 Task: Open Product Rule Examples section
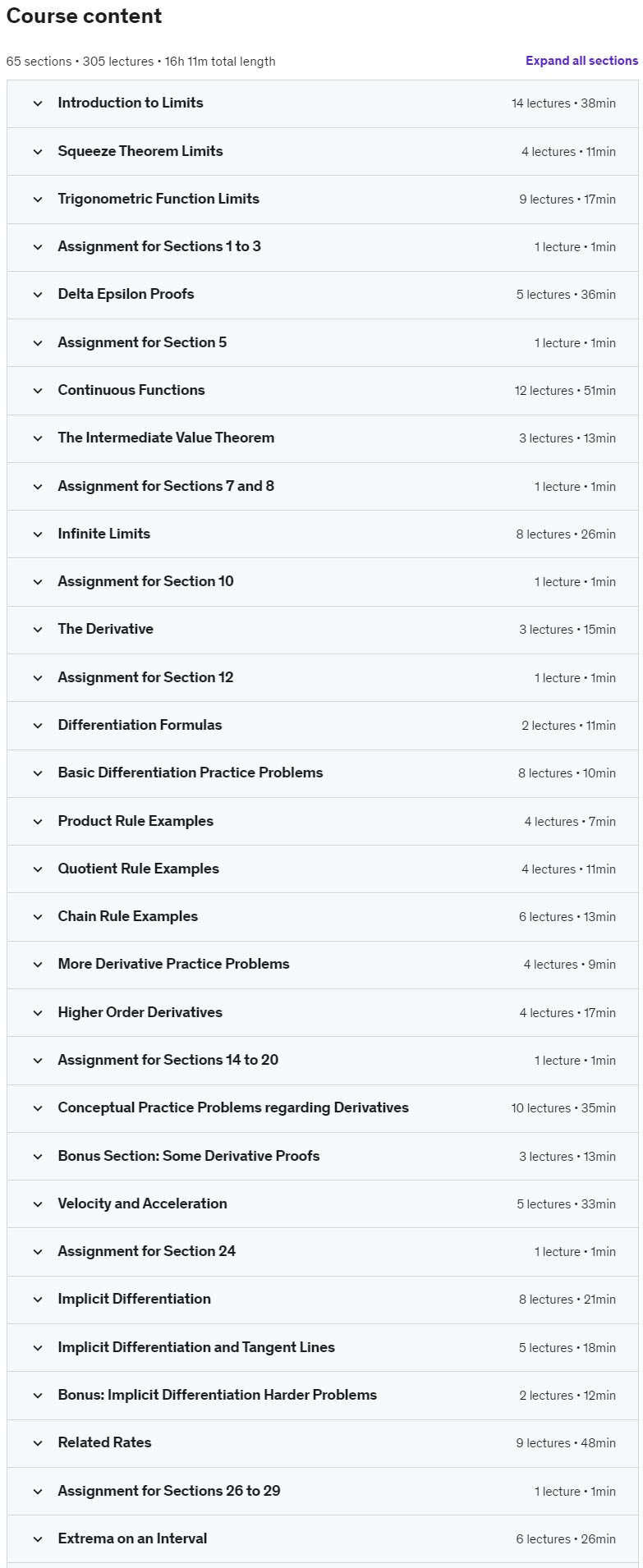135,821
